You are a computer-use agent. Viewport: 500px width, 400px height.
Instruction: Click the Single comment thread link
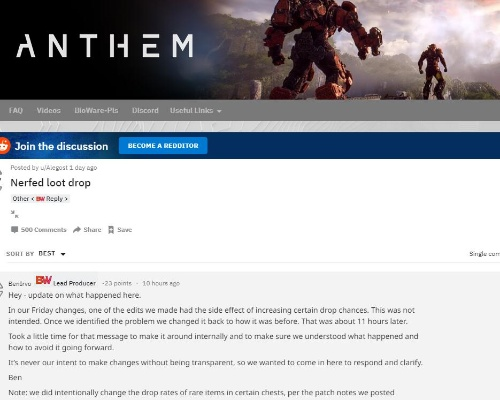(x=484, y=254)
